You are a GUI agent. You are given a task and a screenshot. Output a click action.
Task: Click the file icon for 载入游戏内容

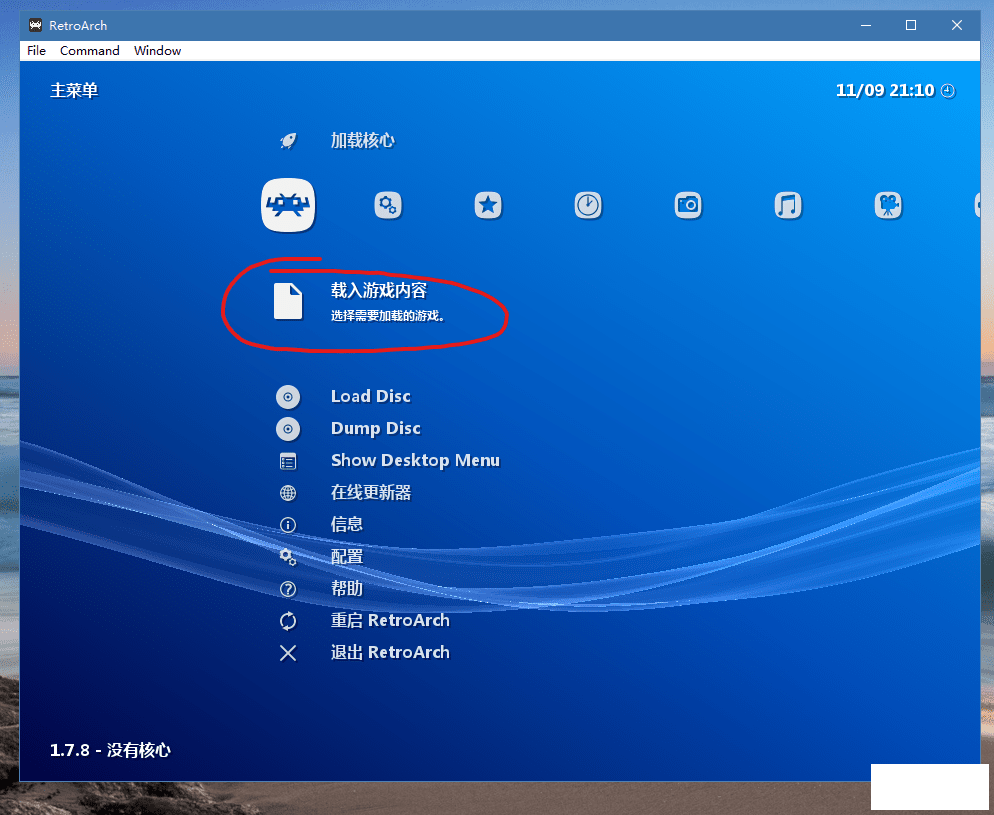click(x=288, y=301)
